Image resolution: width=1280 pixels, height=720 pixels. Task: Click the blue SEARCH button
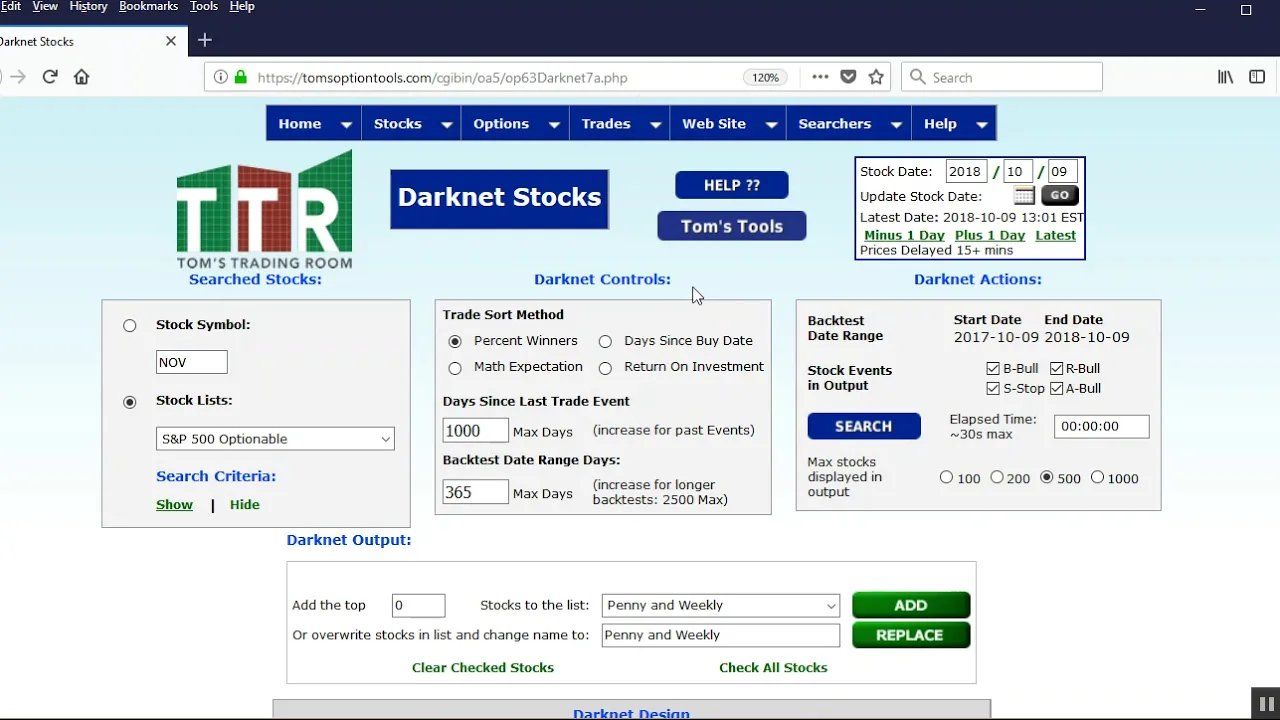864,426
